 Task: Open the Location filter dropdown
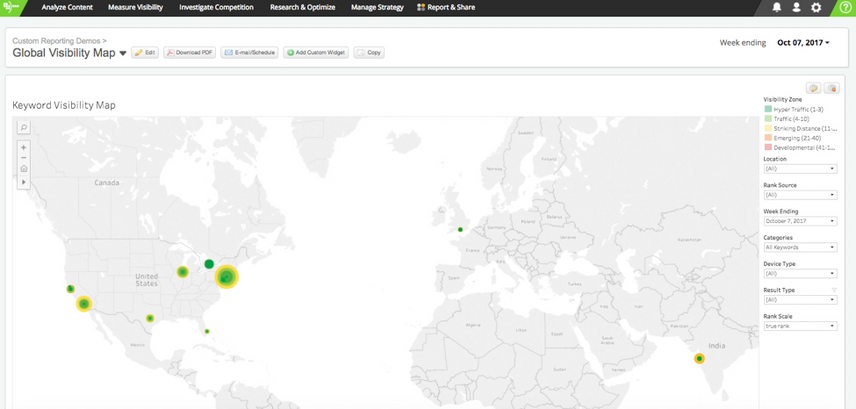pos(800,169)
